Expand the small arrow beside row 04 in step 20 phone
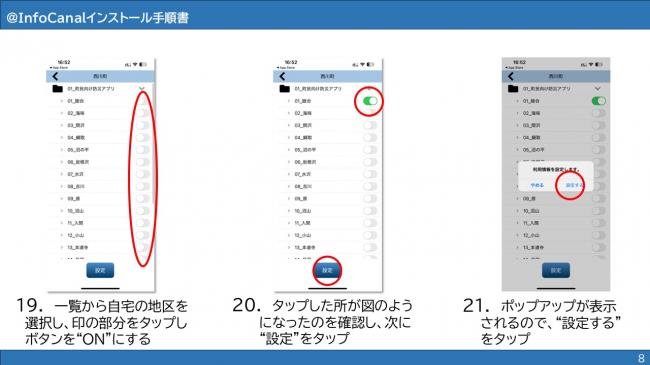Screen dimensions: 650x365 point(289,138)
